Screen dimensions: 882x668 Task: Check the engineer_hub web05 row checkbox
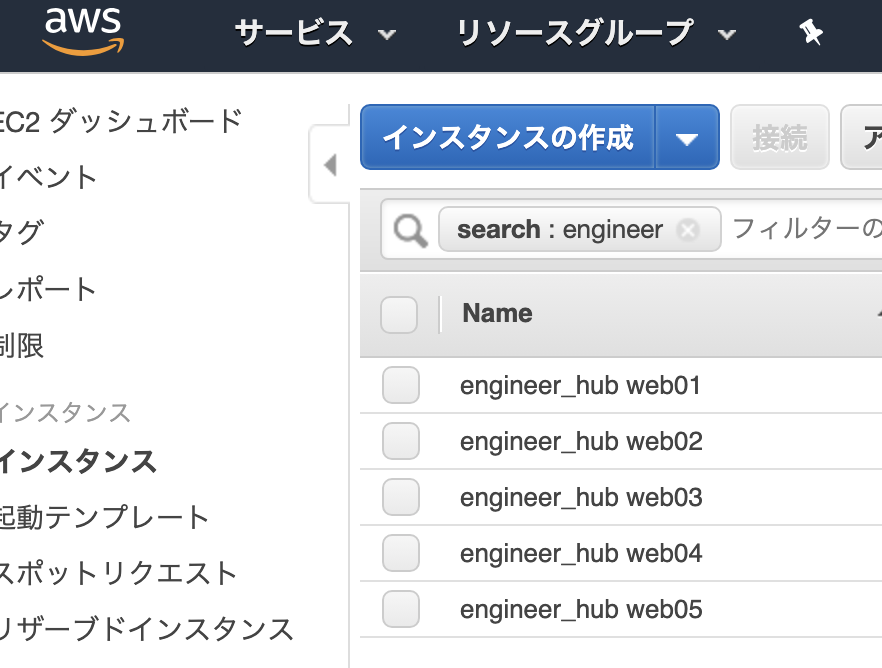[401, 609]
